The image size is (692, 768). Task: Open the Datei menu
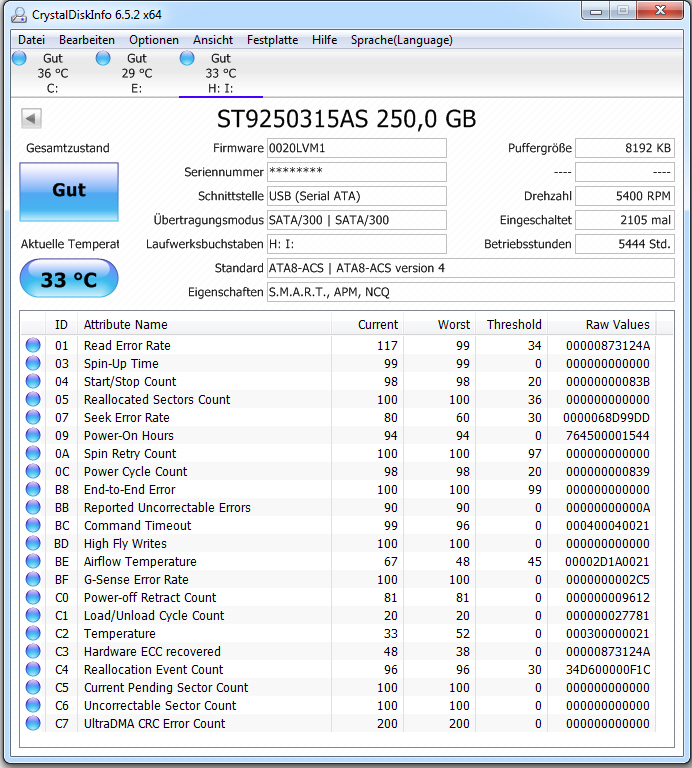pyautogui.click(x=31, y=40)
